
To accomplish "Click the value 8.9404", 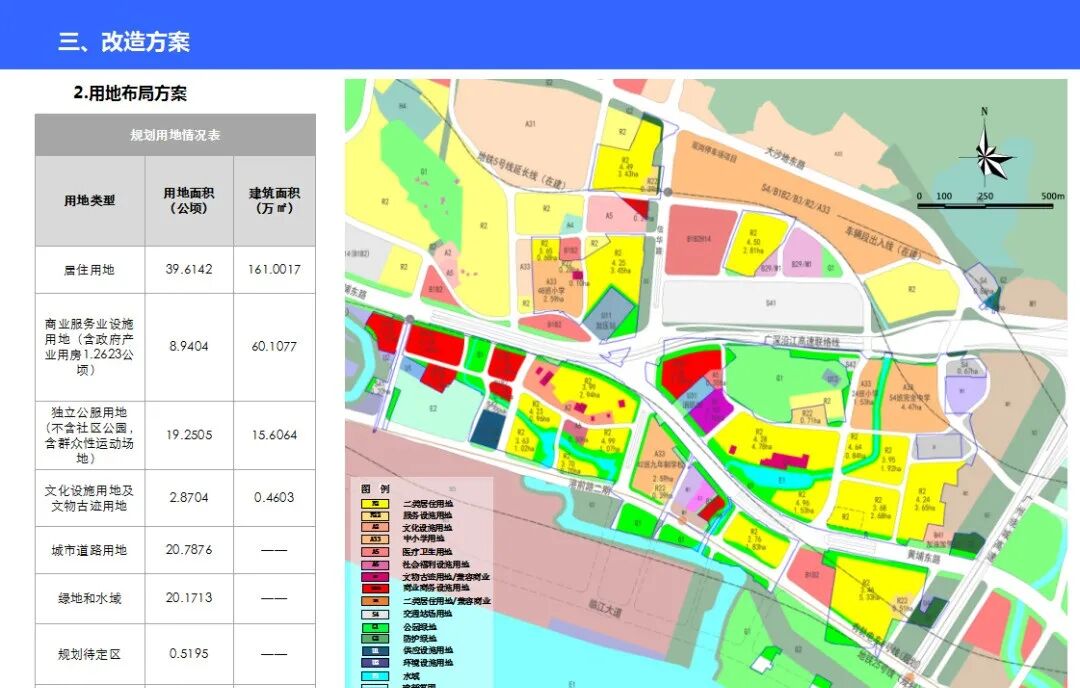I will coord(189,346).
